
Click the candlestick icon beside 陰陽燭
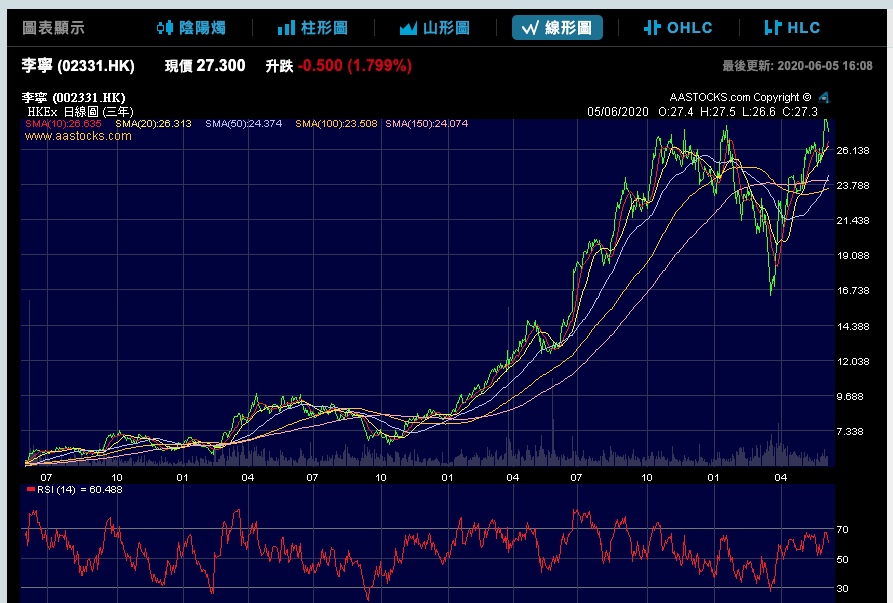pos(165,28)
